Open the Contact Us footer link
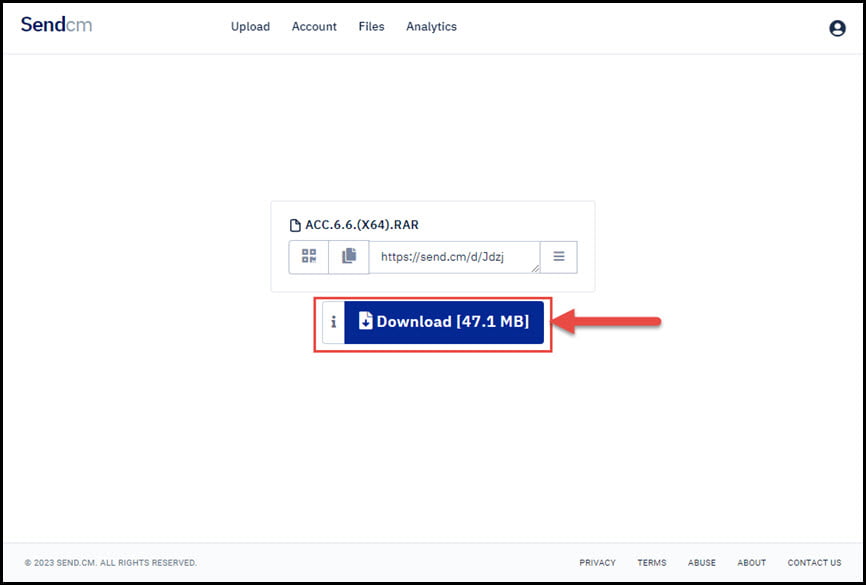 [x=814, y=562]
